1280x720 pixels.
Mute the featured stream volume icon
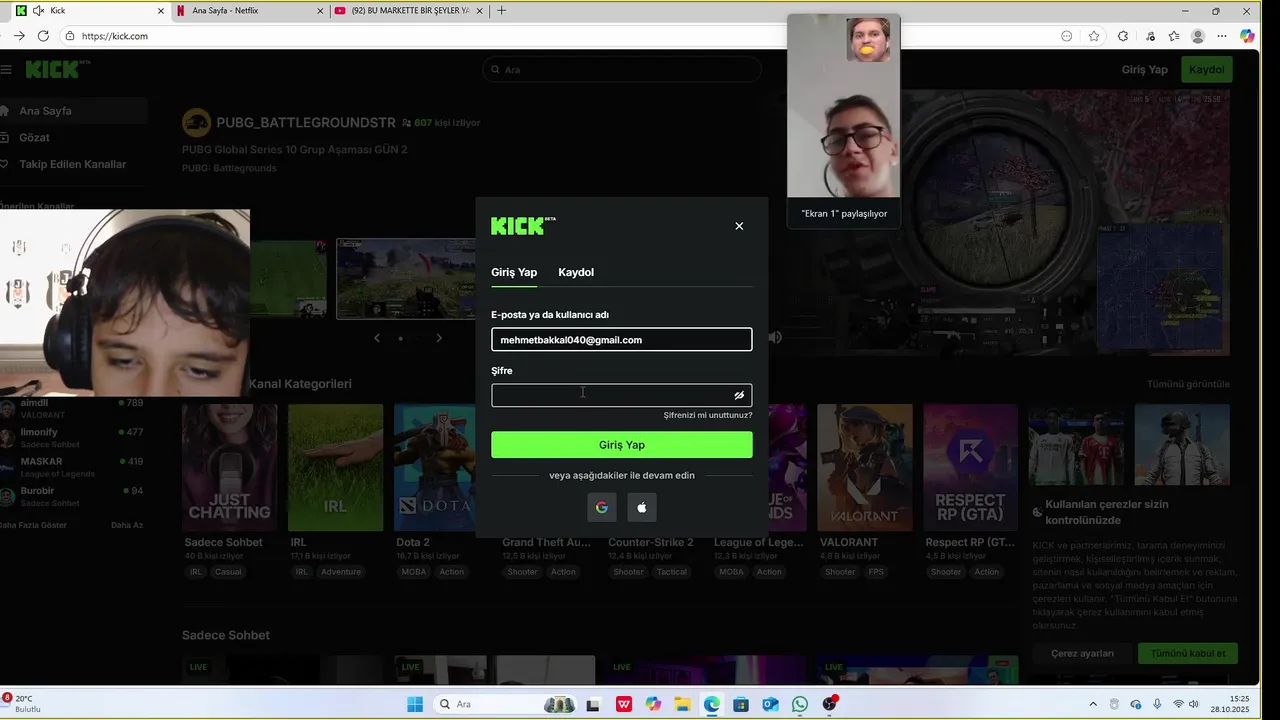(774, 338)
